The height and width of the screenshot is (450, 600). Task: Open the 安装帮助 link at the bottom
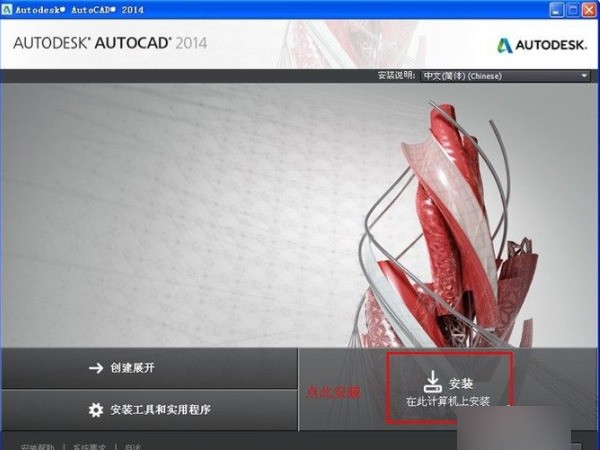tap(38, 446)
